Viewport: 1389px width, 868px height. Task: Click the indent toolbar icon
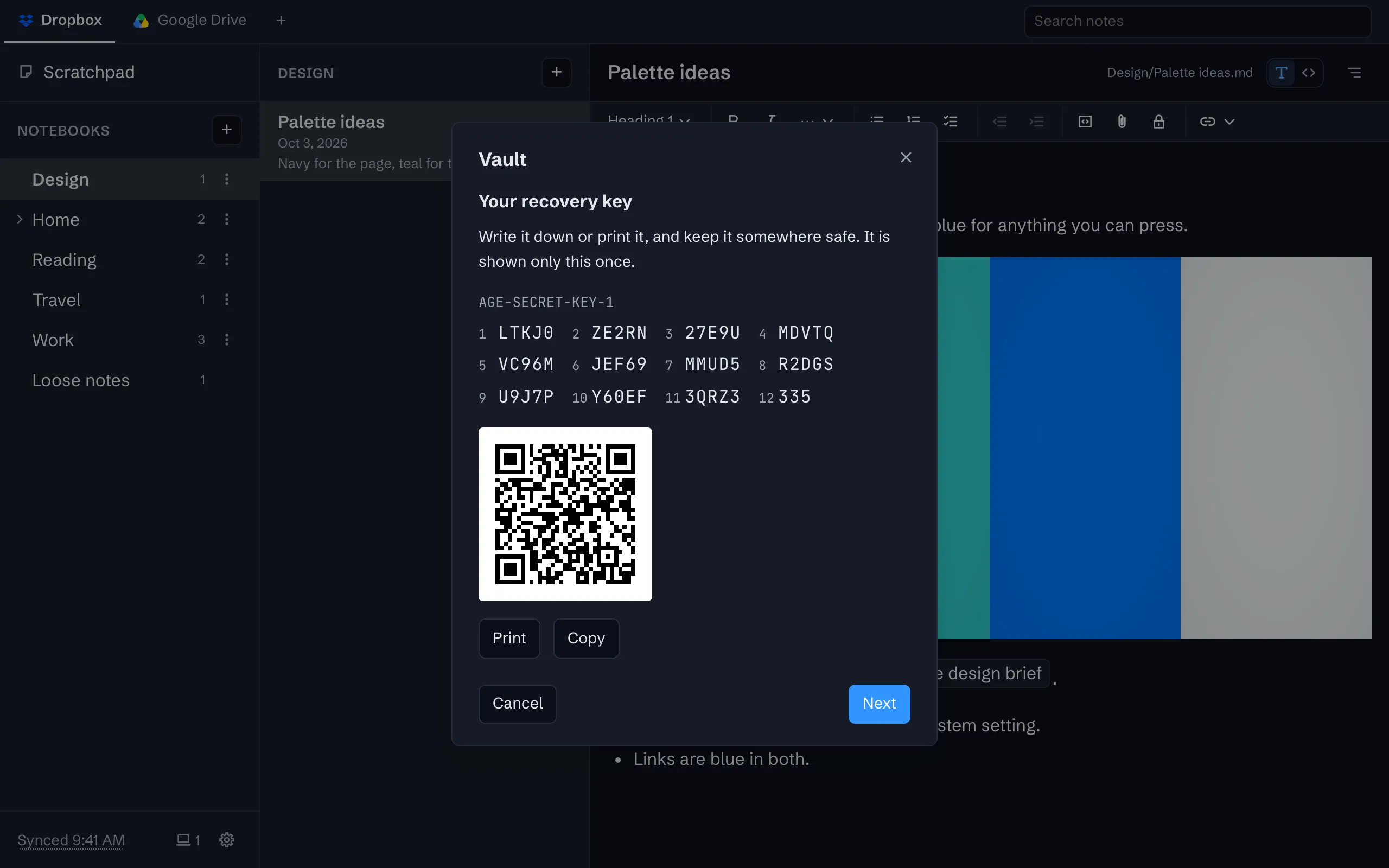pyautogui.click(x=1036, y=122)
